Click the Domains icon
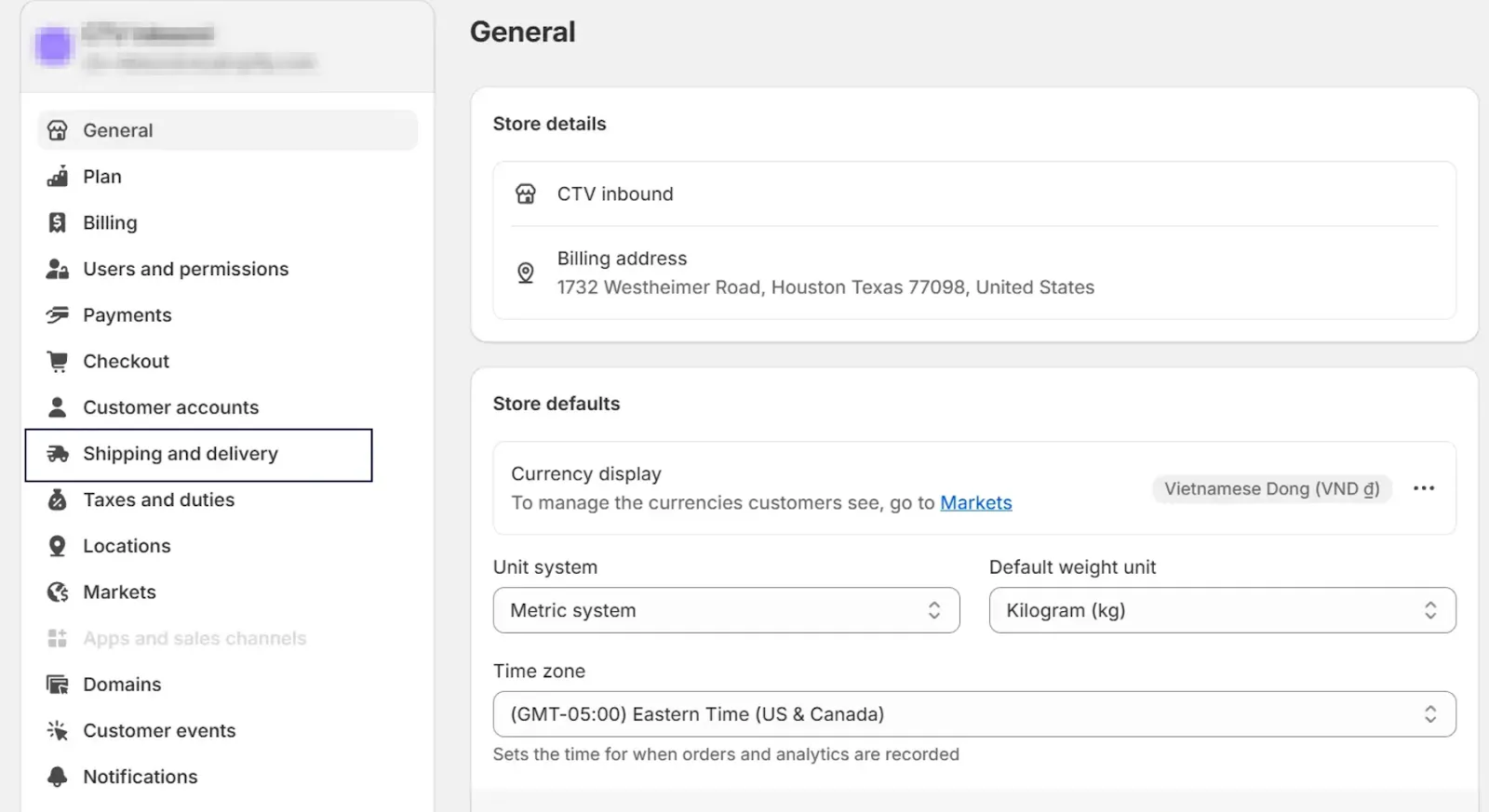The height and width of the screenshot is (812, 1489). [58, 685]
